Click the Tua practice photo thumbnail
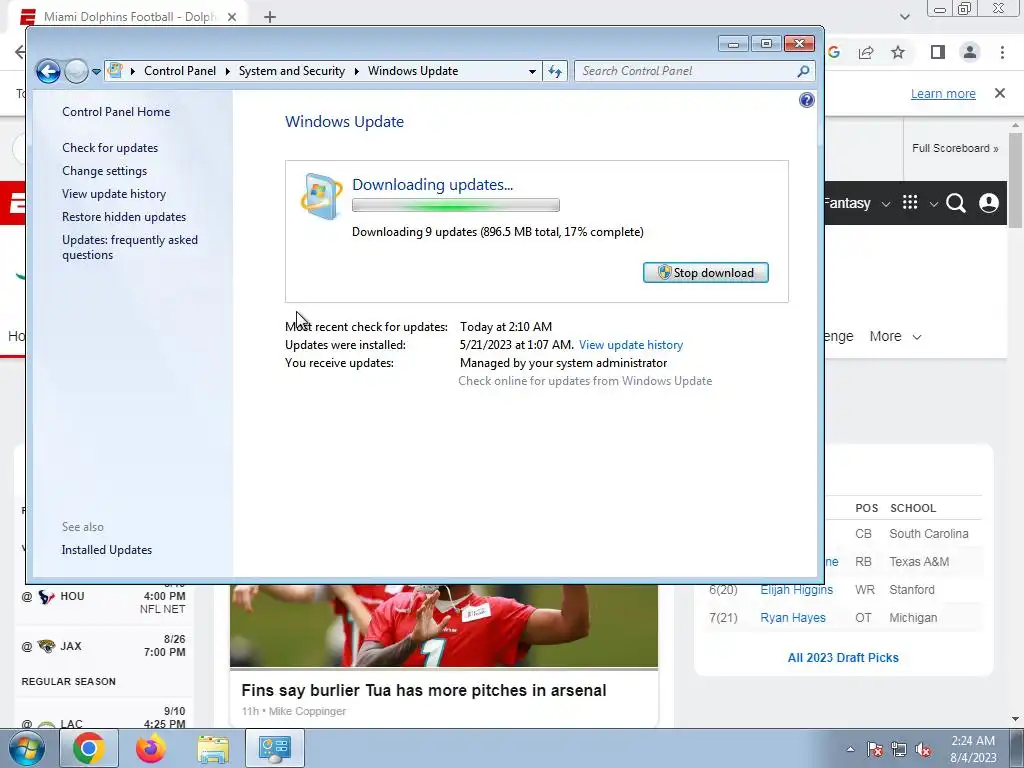Screen dimensions: 1024x768 point(443,626)
